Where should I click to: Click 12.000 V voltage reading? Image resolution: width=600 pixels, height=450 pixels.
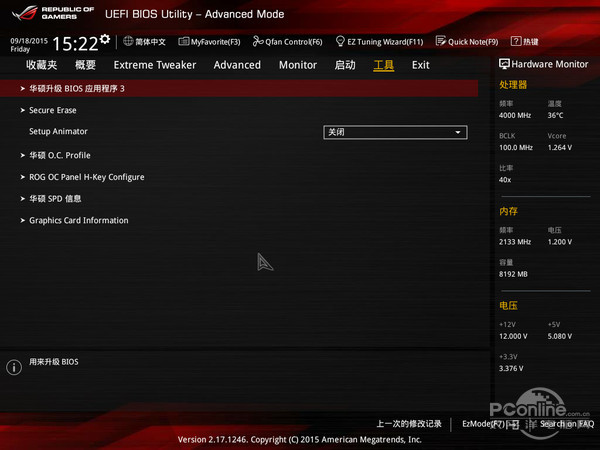pyautogui.click(x=513, y=336)
